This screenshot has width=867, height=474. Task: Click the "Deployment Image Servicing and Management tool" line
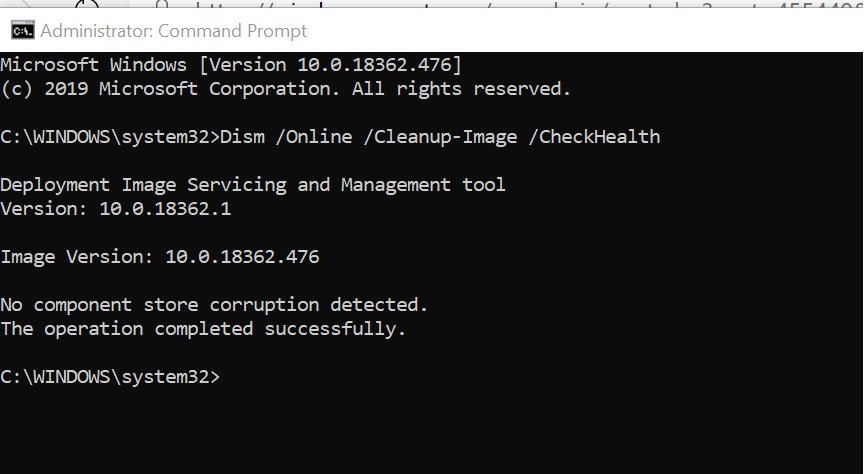tap(253, 184)
